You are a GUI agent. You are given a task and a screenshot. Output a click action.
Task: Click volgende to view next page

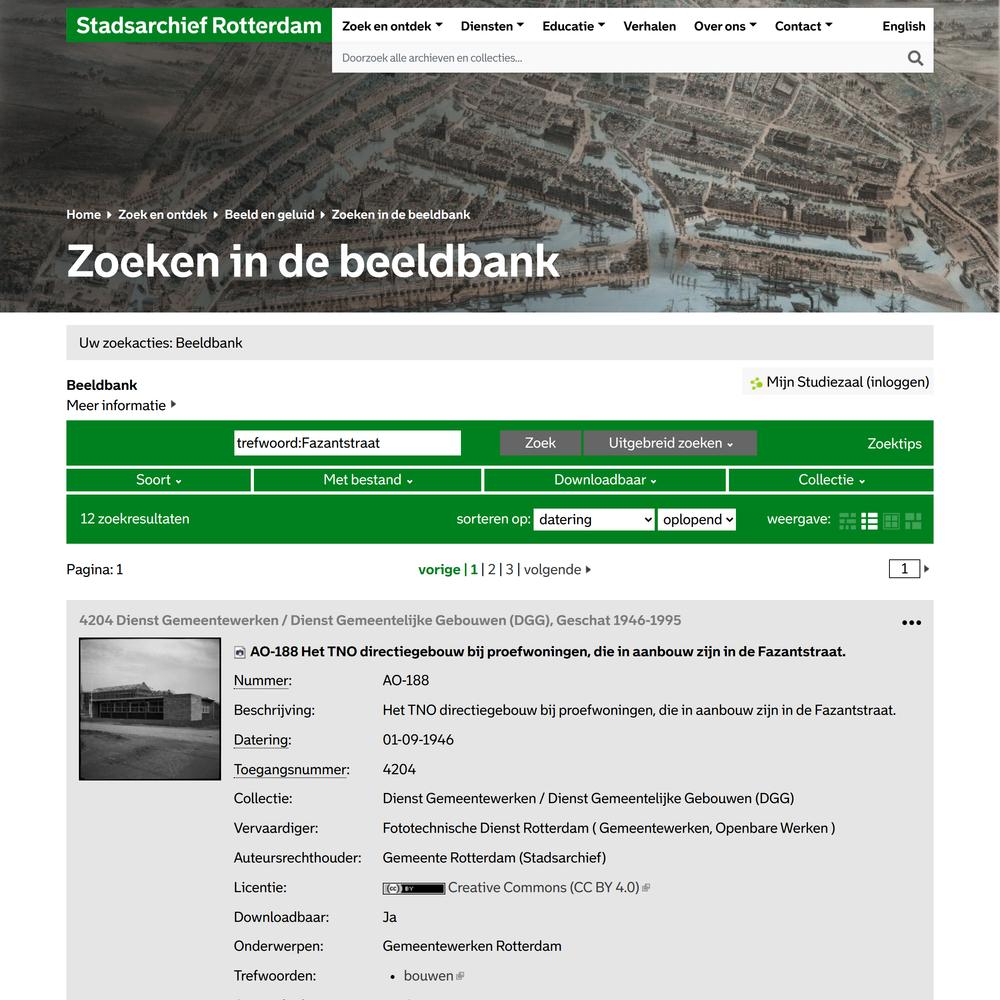point(557,569)
